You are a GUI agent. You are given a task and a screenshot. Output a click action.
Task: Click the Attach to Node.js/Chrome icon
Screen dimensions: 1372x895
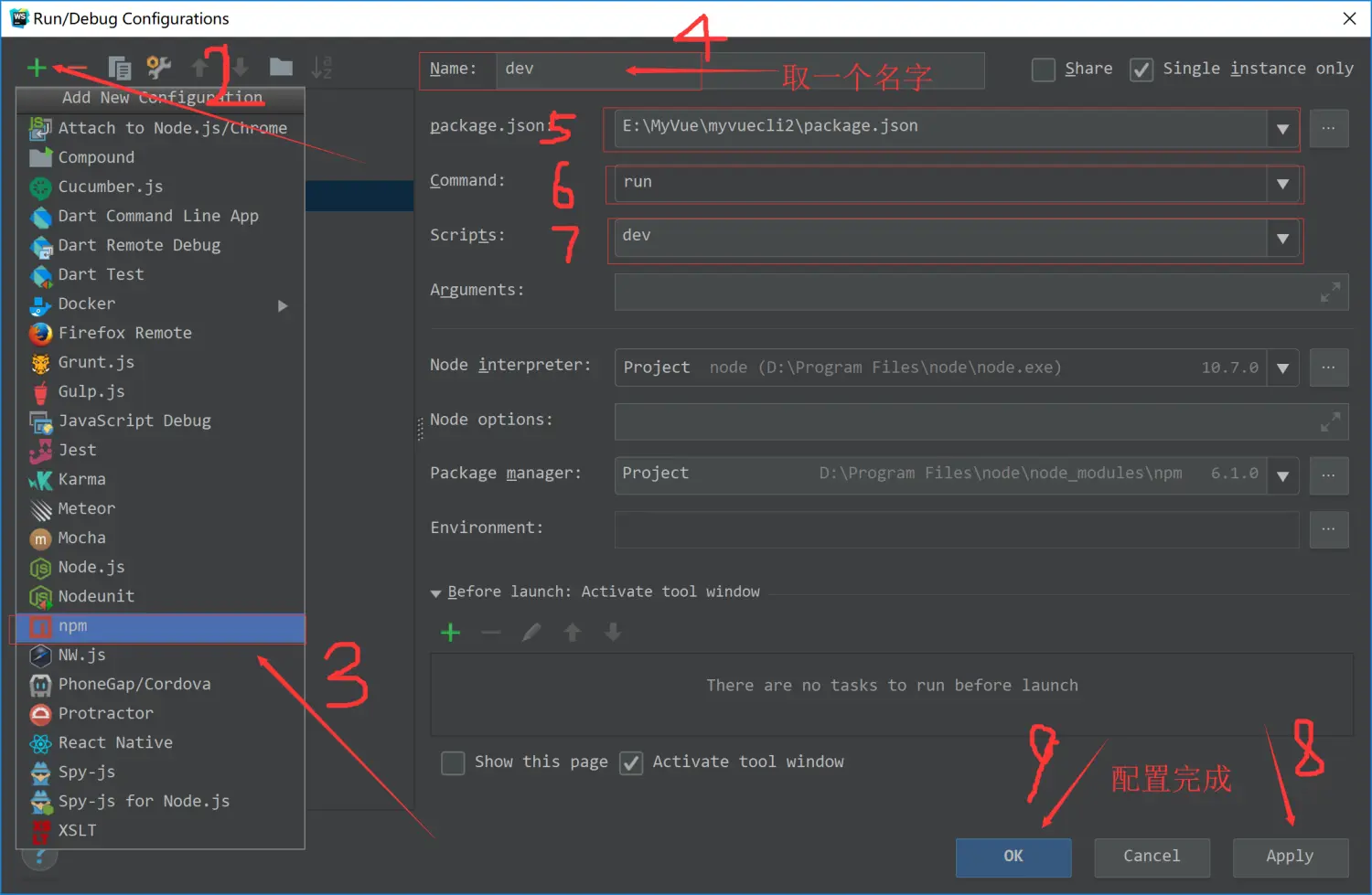(40, 129)
